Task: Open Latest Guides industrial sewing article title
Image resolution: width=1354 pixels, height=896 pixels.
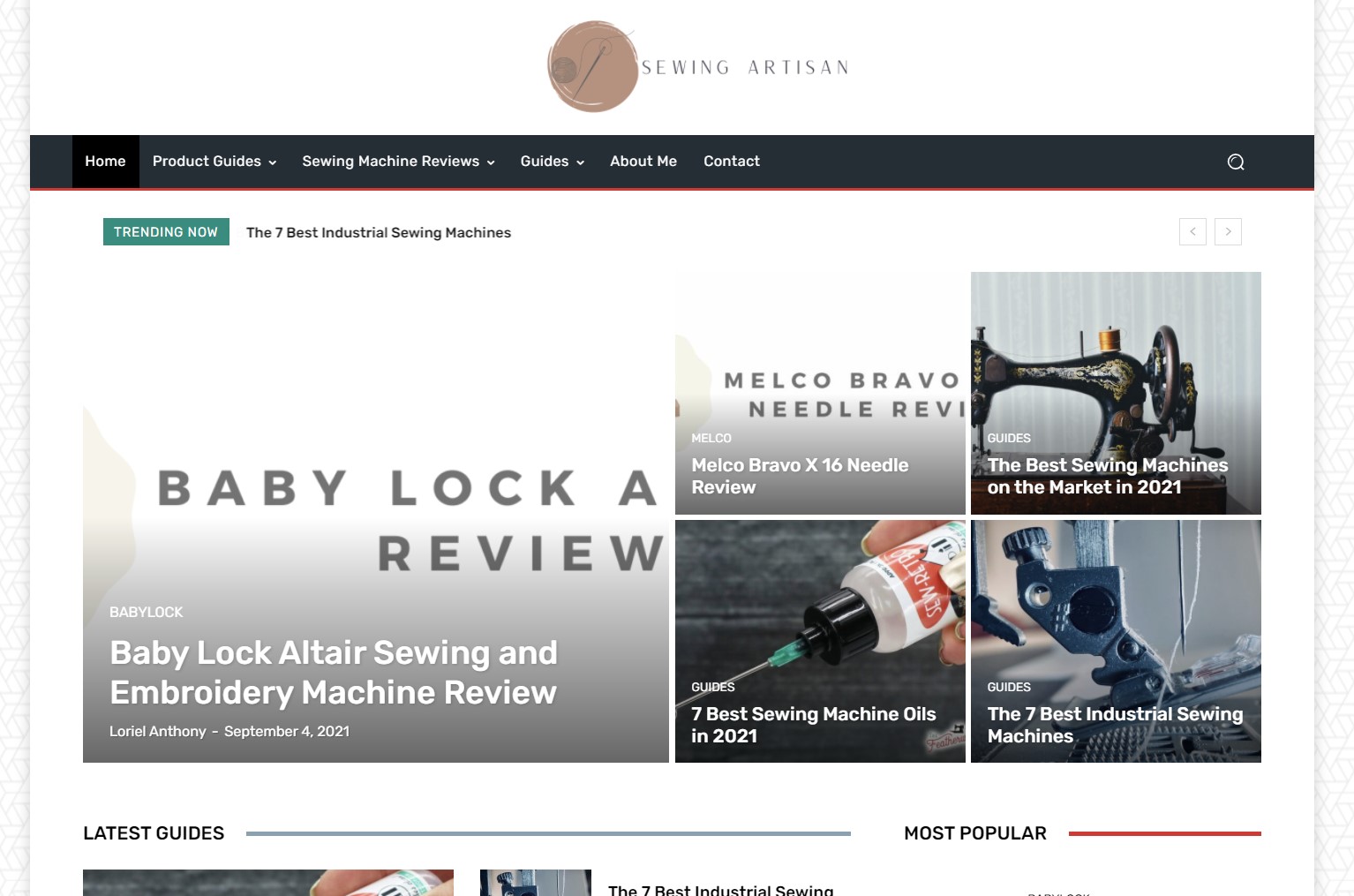Action: (720, 890)
